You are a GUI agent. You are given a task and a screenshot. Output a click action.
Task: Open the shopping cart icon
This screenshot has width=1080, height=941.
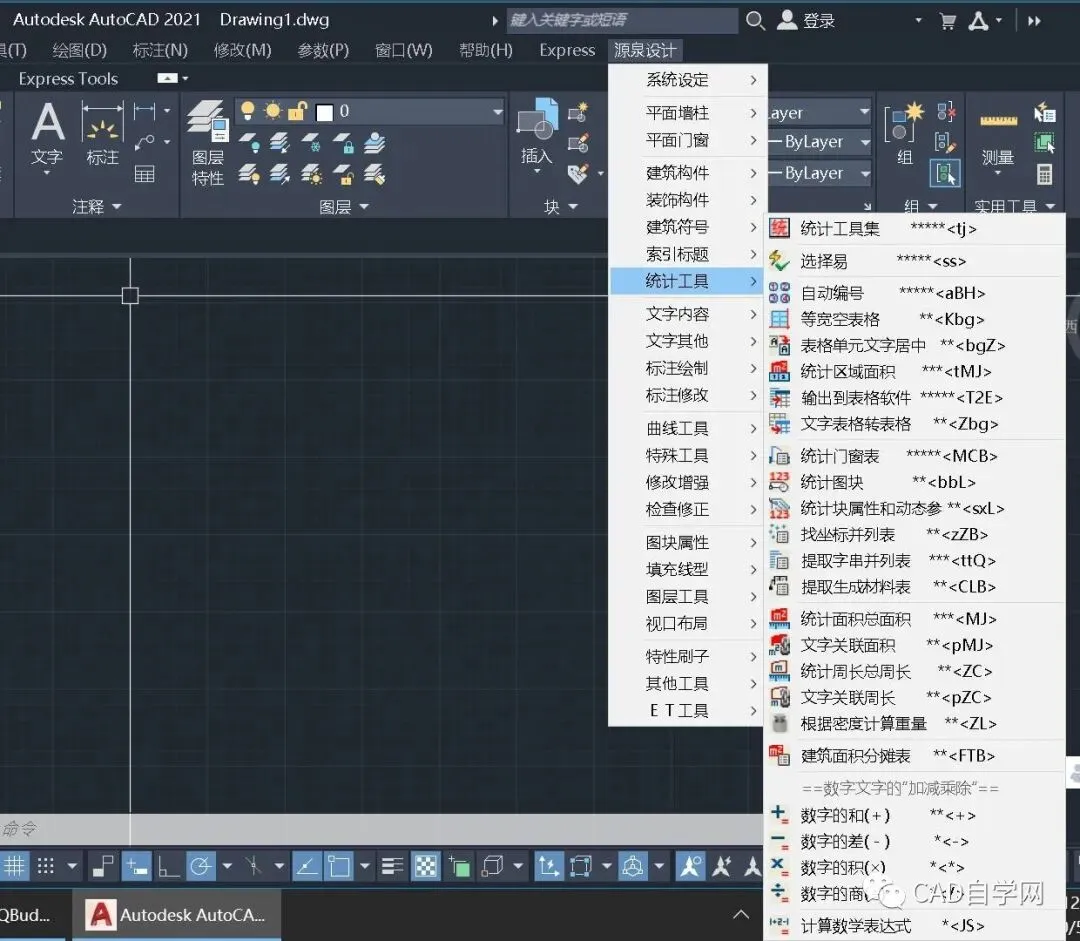[x=948, y=21]
